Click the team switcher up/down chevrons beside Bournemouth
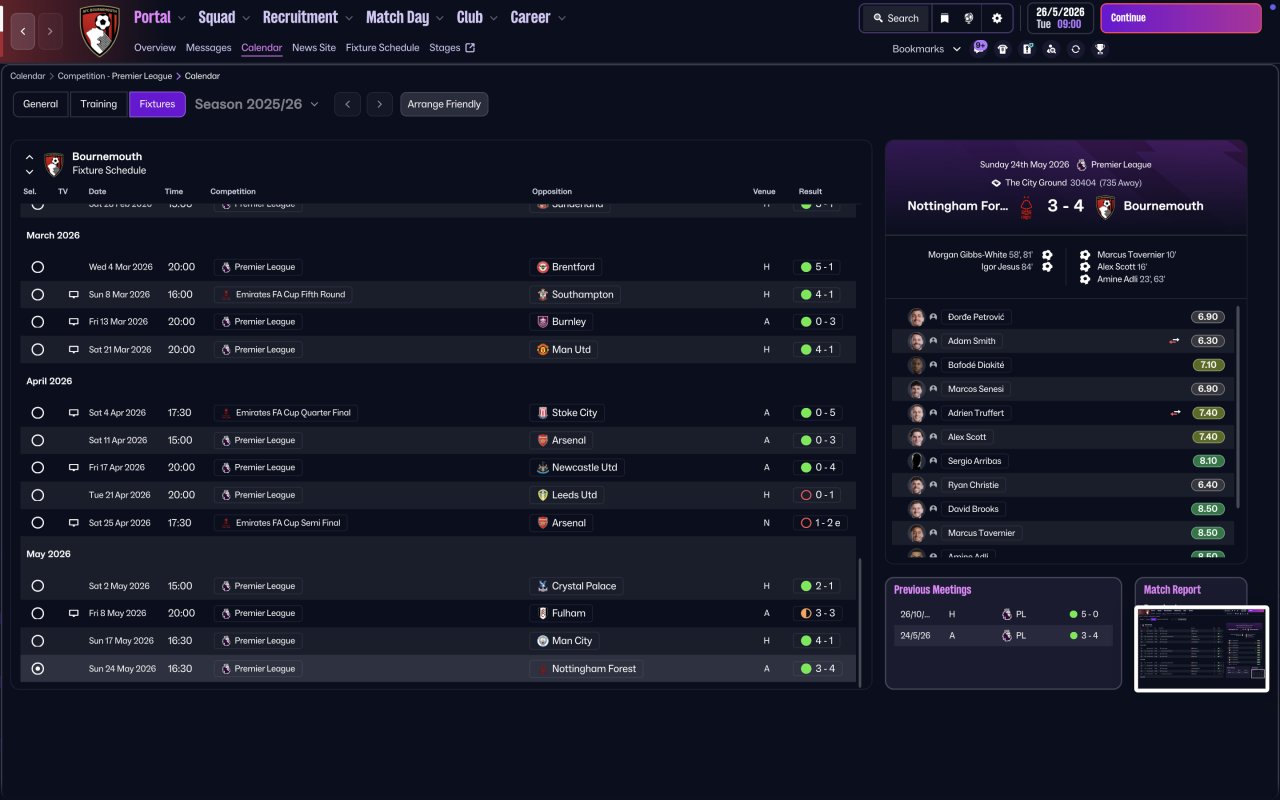The image size is (1280, 800). (29, 164)
